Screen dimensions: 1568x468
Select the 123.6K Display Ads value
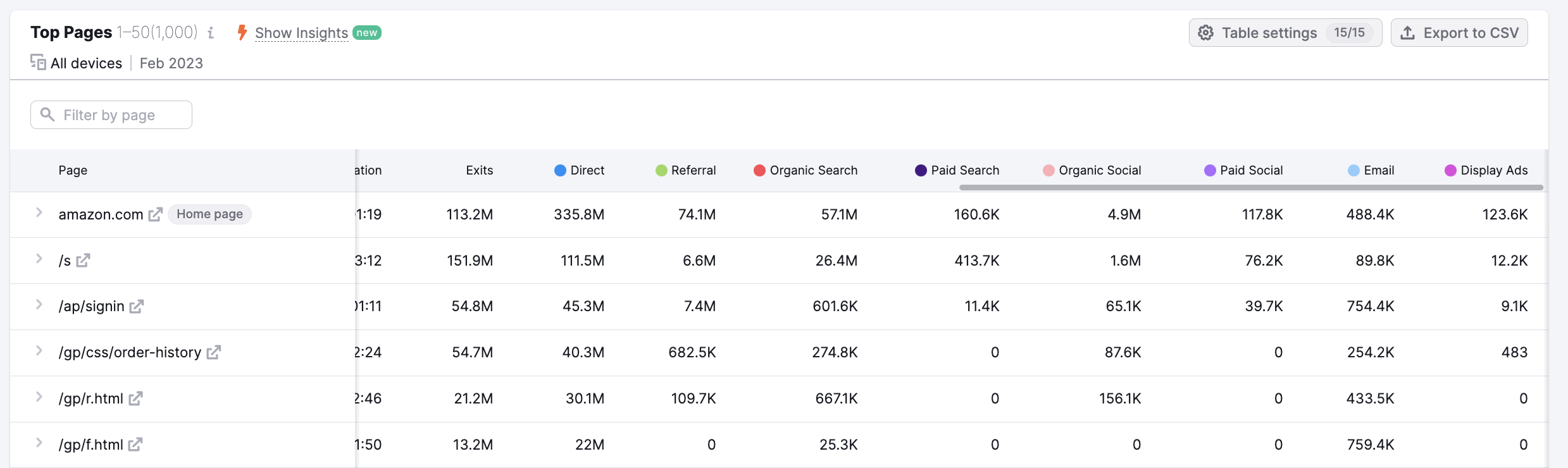(1505, 214)
